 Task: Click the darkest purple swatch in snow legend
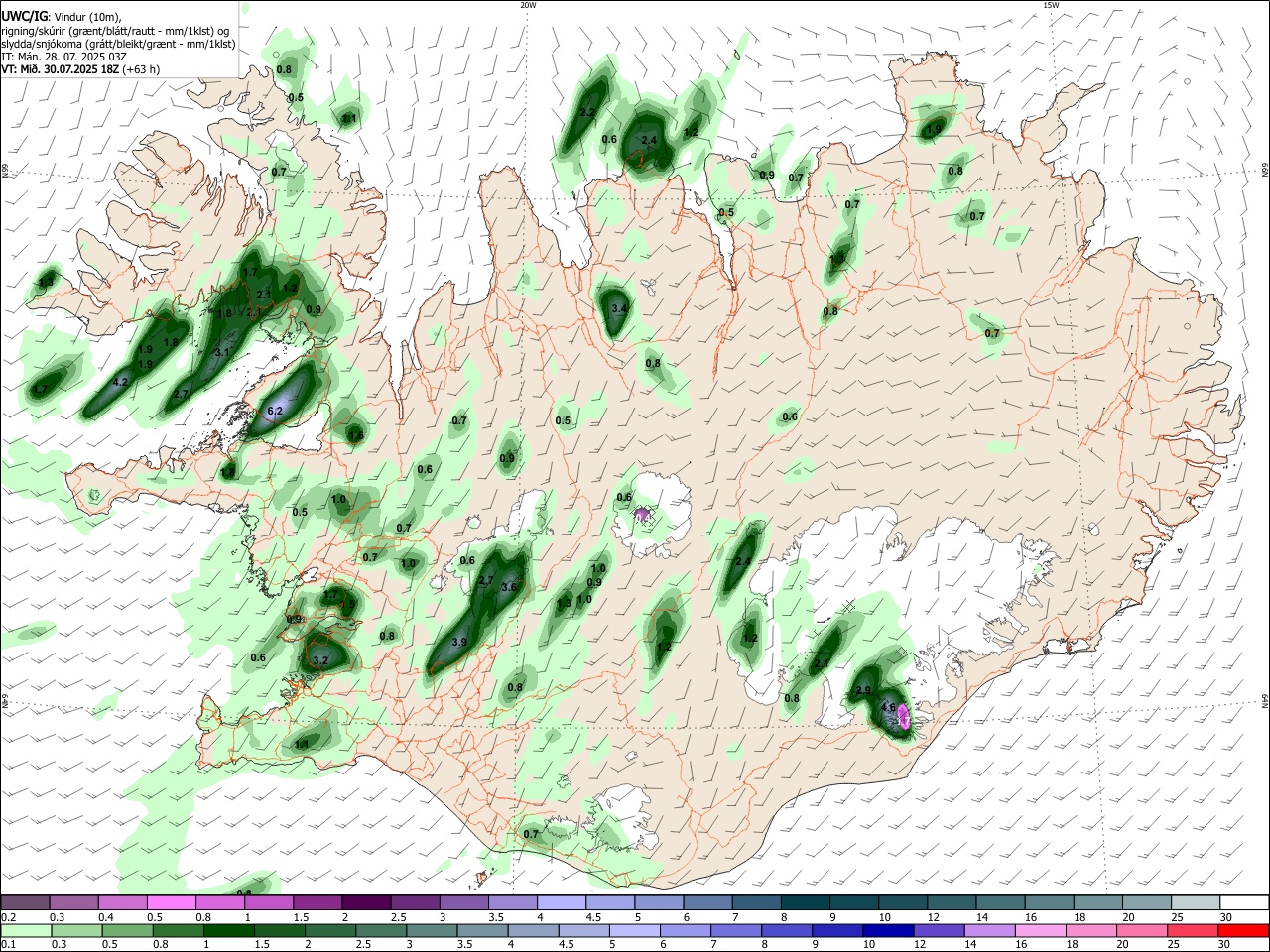click(x=365, y=902)
